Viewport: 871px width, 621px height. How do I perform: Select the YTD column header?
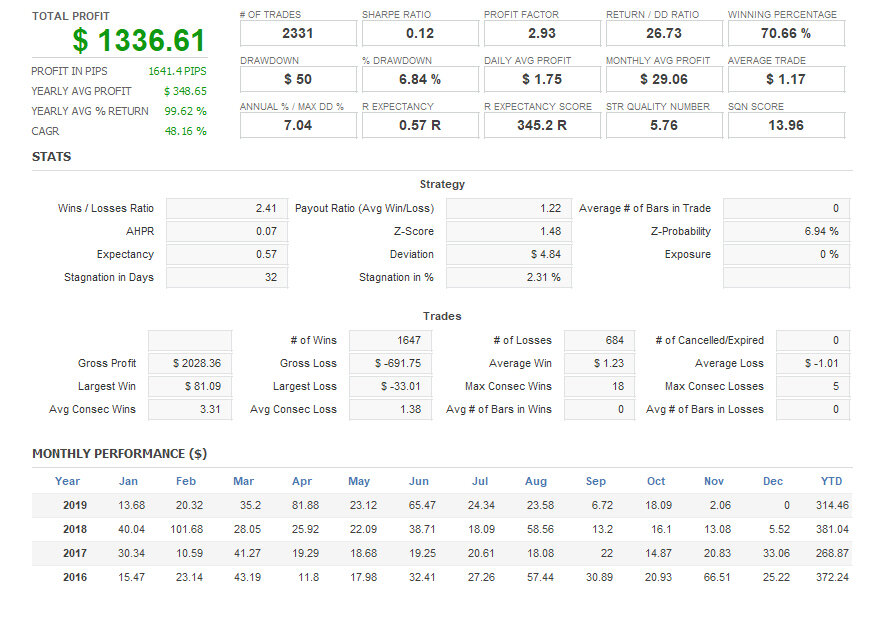(832, 482)
